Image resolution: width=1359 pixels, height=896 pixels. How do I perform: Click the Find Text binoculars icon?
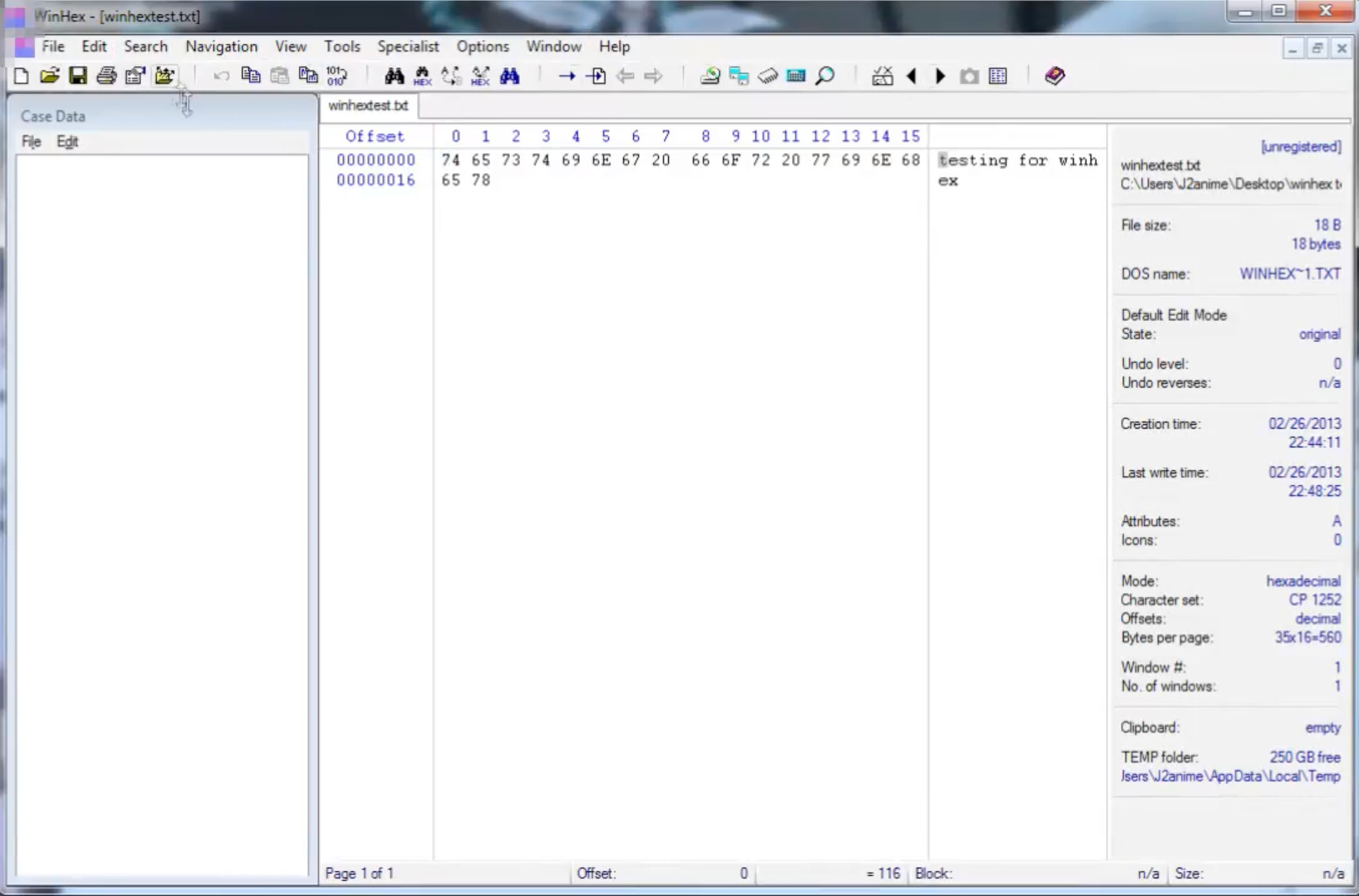[395, 76]
